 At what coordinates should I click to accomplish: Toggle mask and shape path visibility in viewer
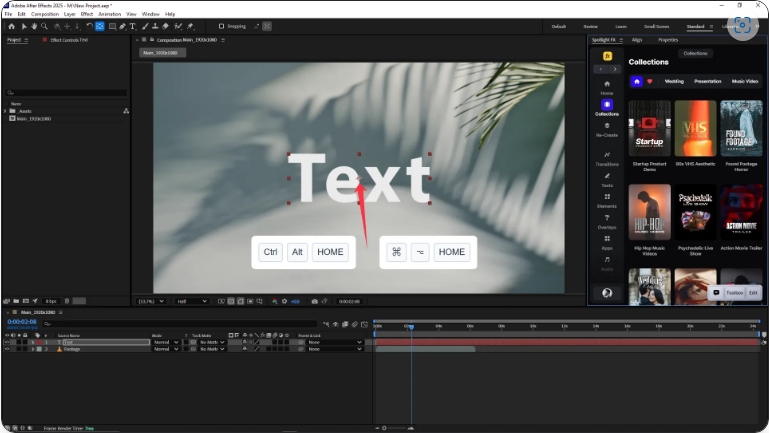240,301
